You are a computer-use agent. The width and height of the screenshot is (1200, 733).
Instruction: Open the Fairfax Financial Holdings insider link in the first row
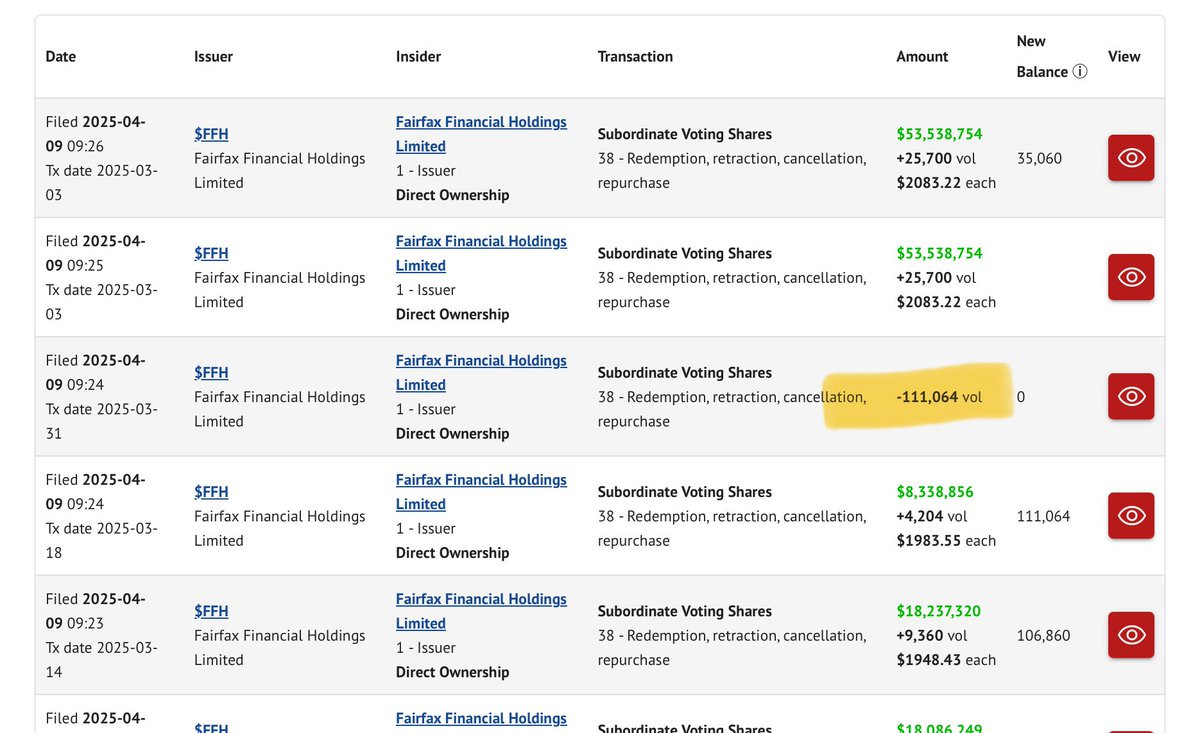pos(481,122)
